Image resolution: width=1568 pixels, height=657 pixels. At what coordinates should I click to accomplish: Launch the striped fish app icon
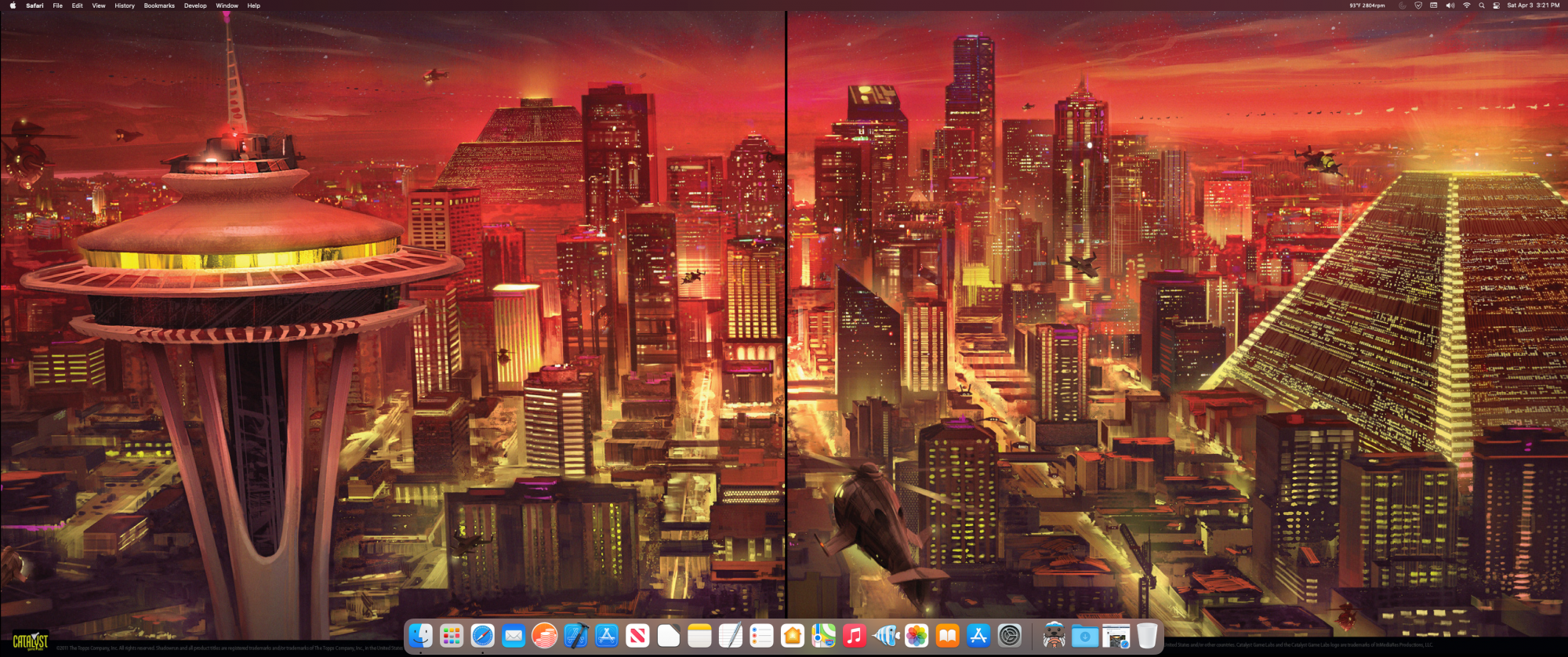coord(885,636)
